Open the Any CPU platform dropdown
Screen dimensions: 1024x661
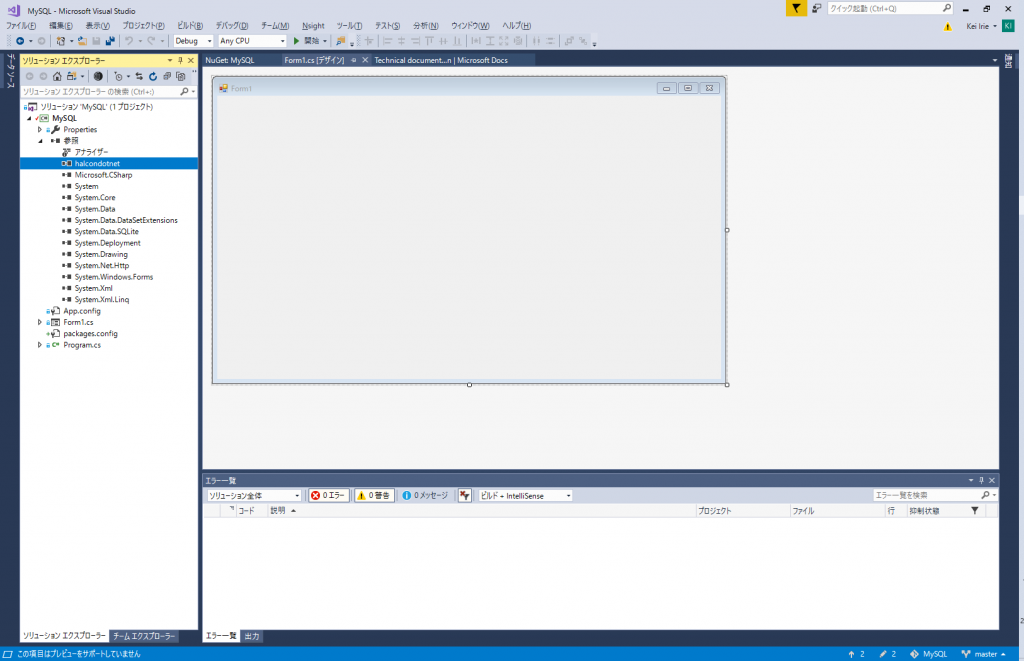tap(285, 41)
